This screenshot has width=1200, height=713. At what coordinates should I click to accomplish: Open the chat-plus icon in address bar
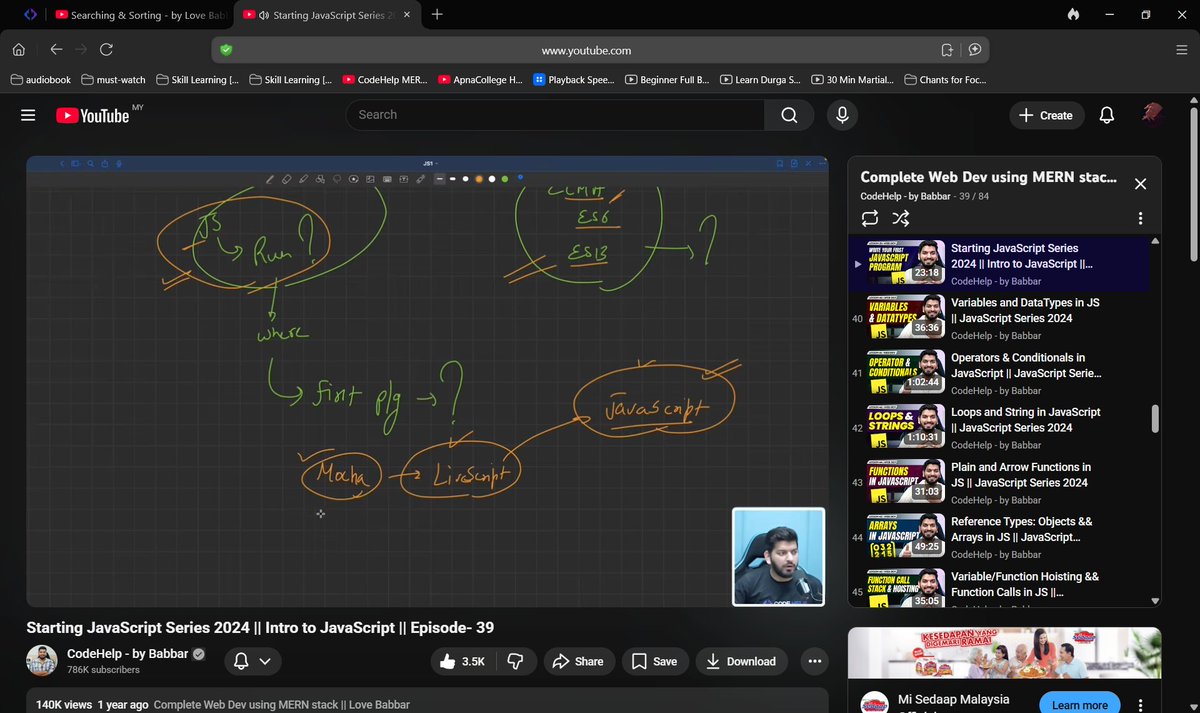click(x=974, y=50)
